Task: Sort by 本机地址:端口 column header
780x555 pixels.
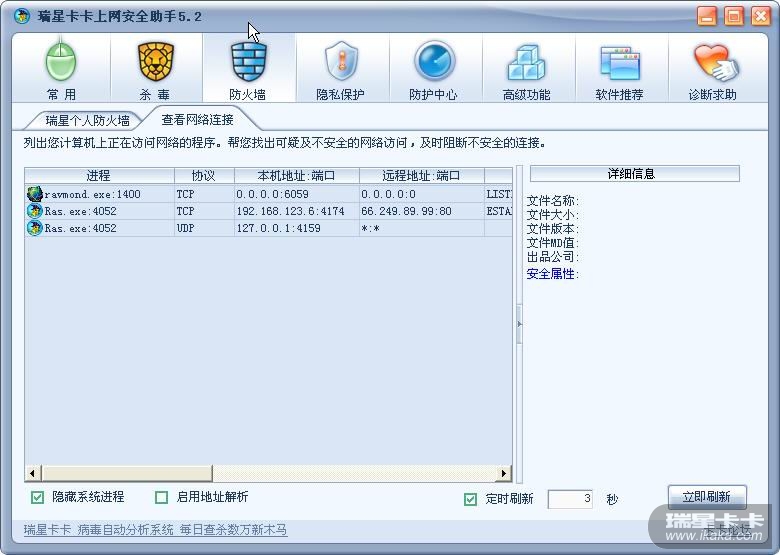Action: (x=296, y=175)
